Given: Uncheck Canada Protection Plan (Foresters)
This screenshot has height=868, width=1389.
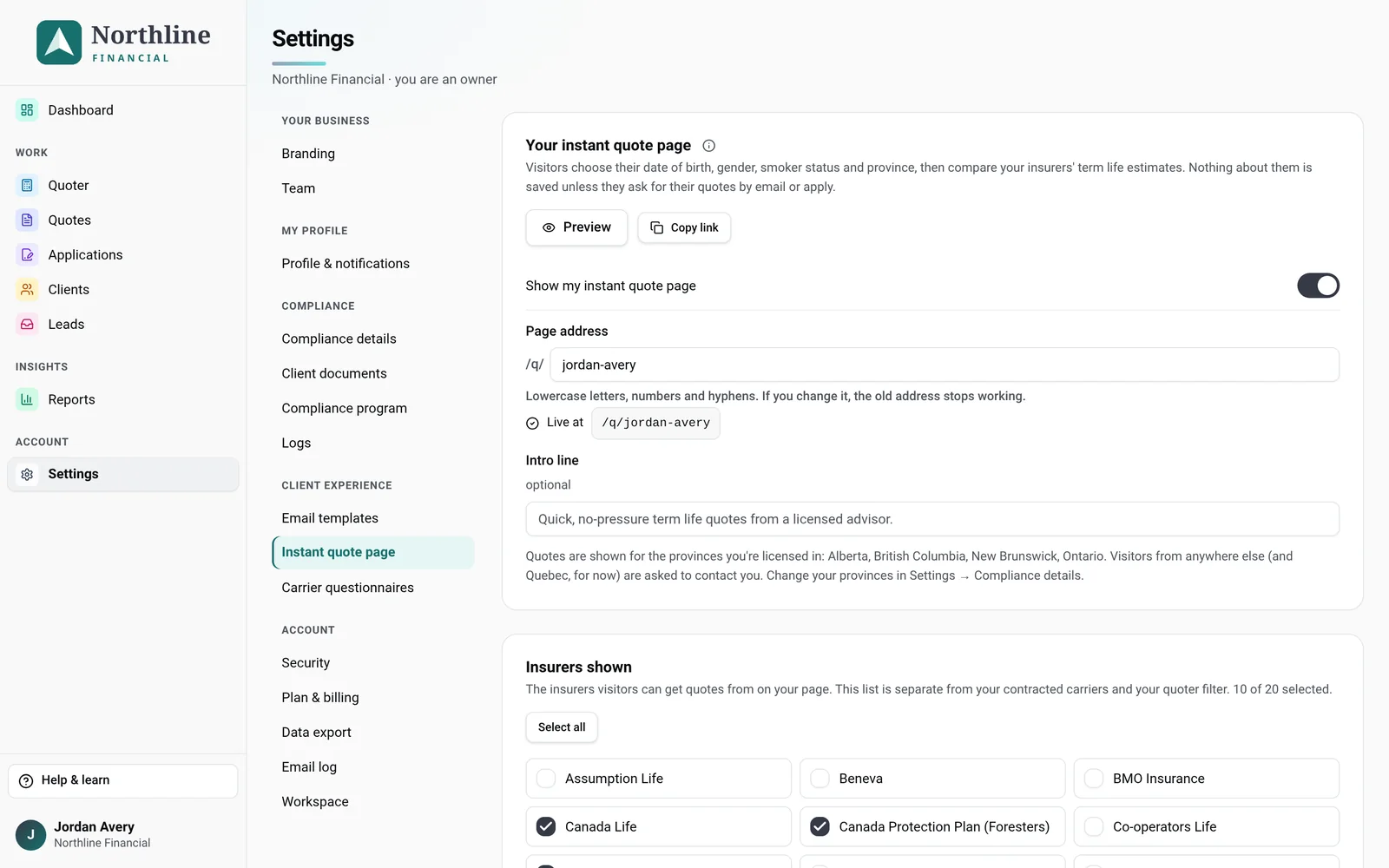Looking at the screenshot, I should tap(820, 827).
